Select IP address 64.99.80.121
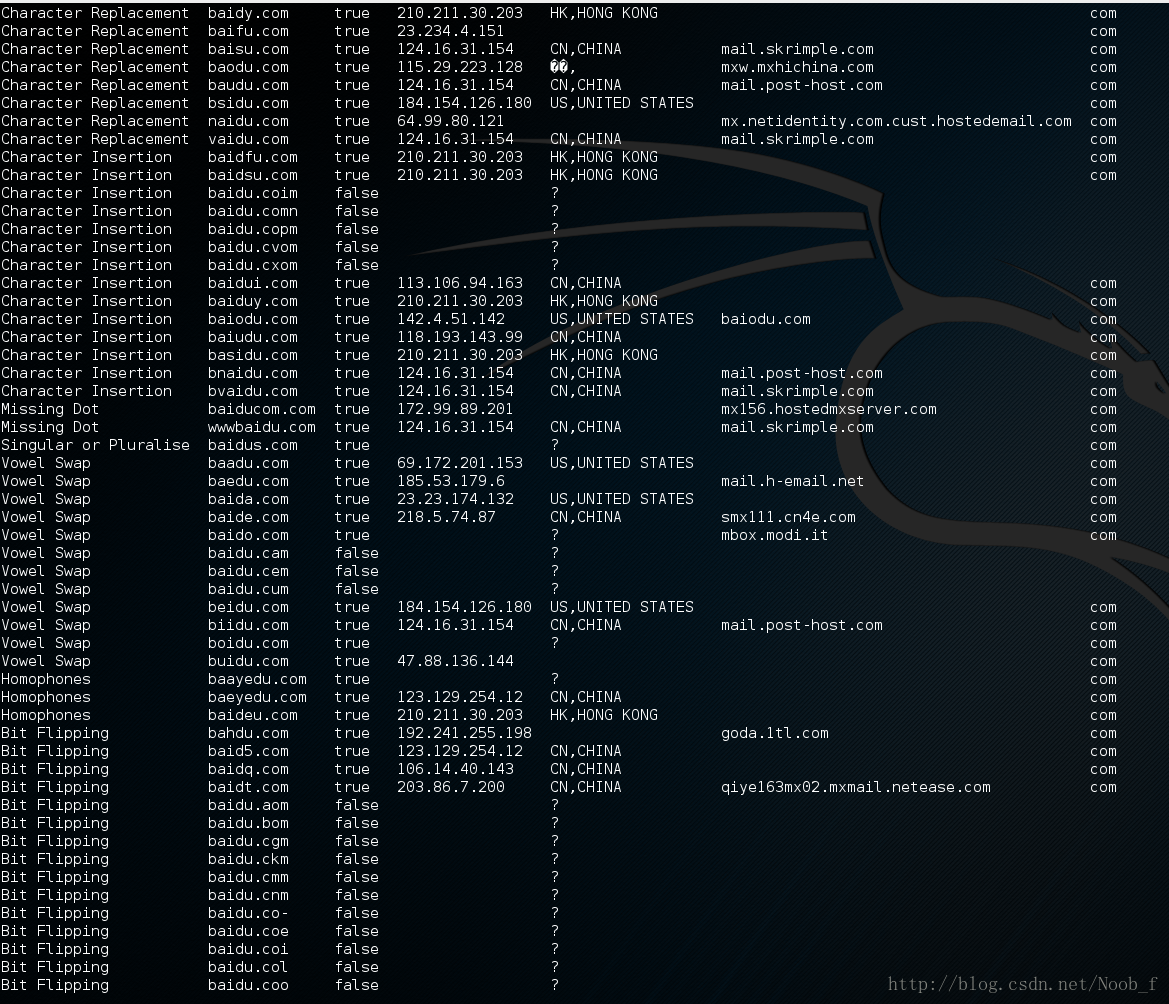The width and height of the screenshot is (1169, 1004). (x=450, y=121)
